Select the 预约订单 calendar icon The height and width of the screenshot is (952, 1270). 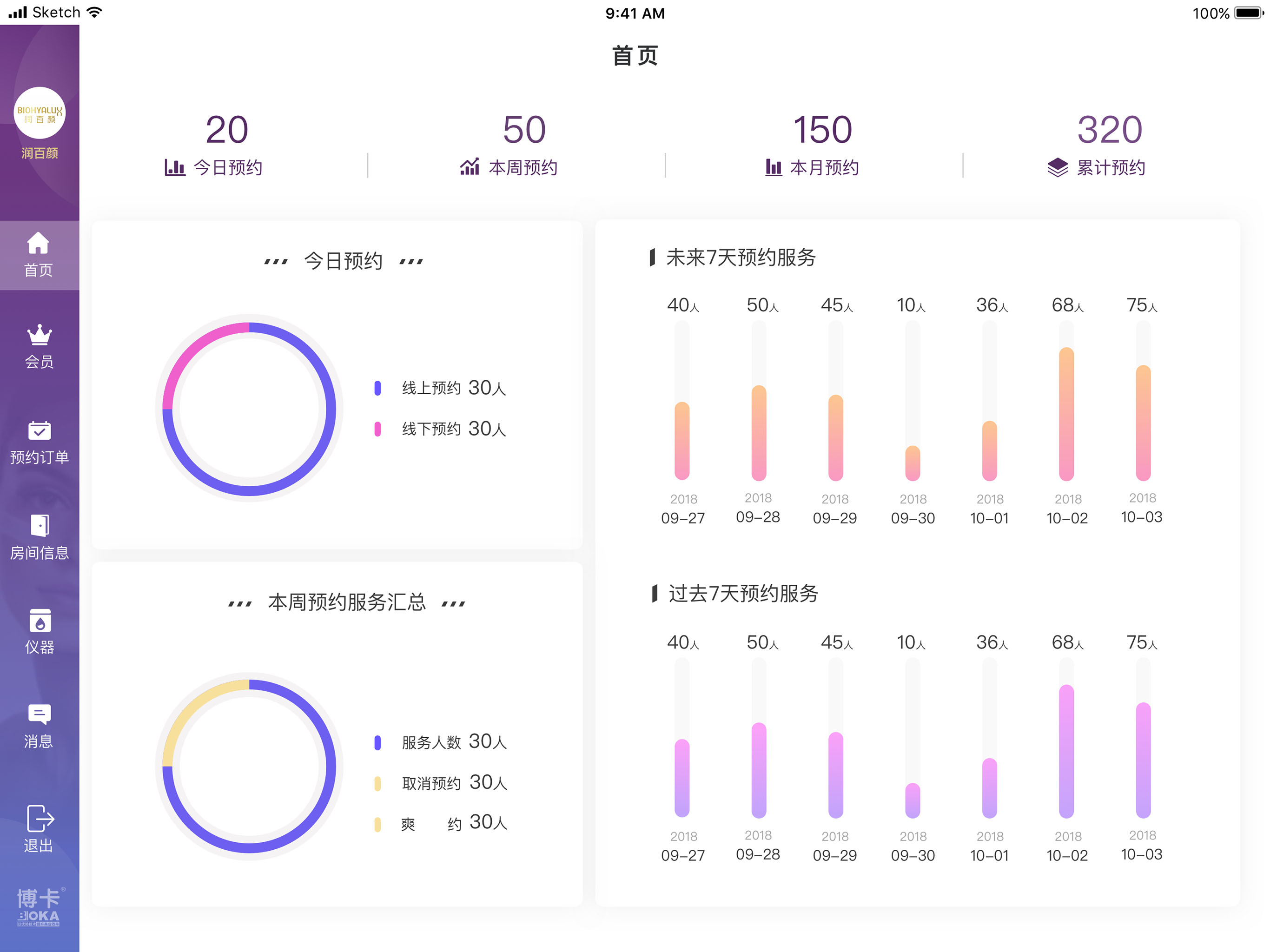point(39,430)
